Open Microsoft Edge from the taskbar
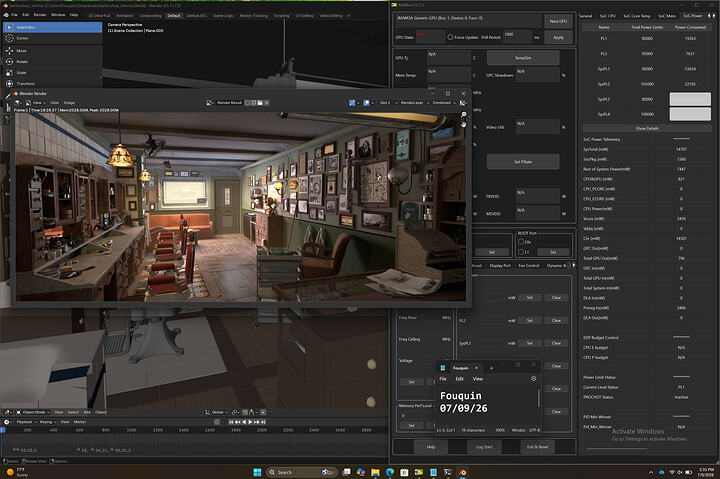Screen dimensions: 720x479 coord(390,472)
